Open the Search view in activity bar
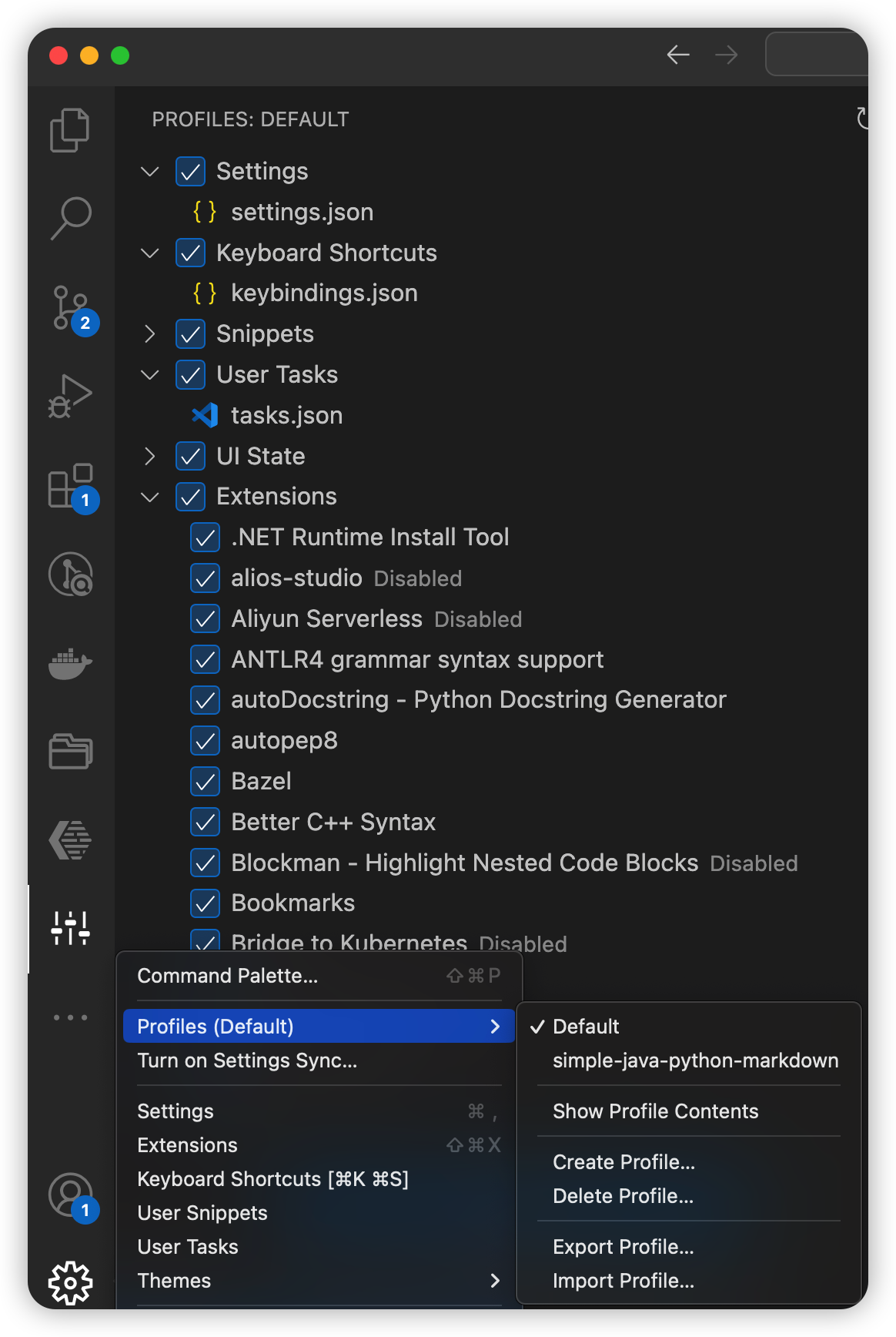This screenshot has height=1337, width=896. [70, 219]
